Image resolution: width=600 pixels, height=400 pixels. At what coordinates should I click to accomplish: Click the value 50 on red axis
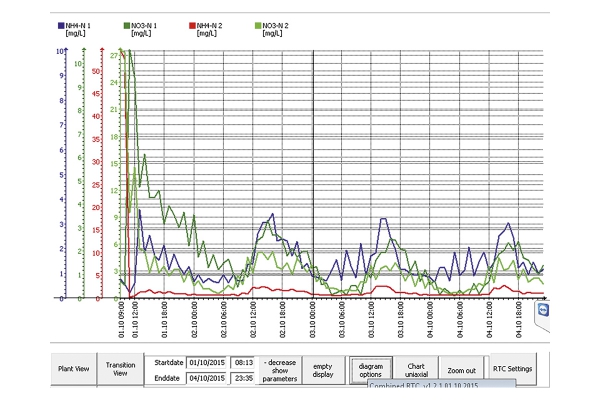96,71
